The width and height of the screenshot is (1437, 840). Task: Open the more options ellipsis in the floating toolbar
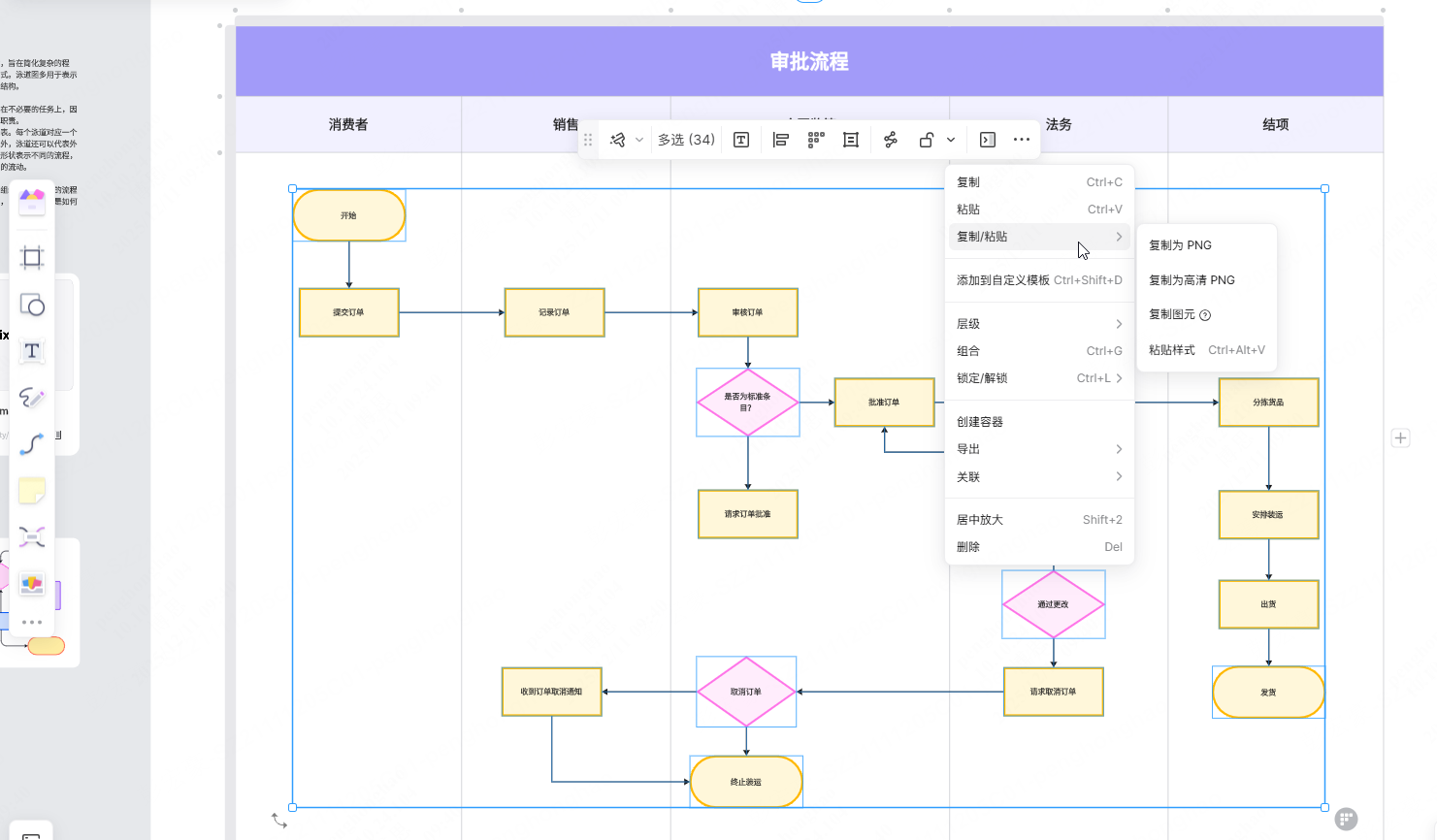pyautogui.click(x=1022, y=140)
